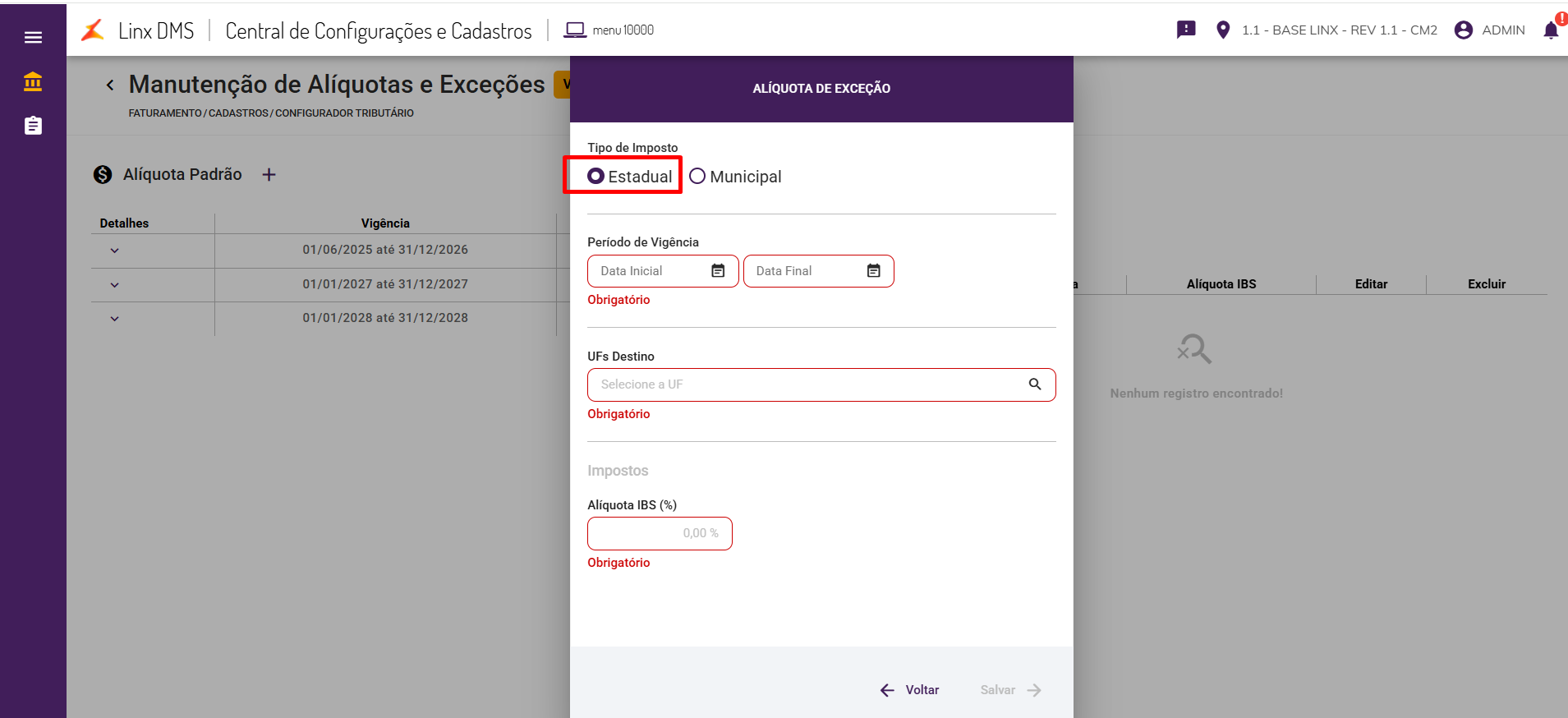The image size is (1568, 718).
Task: Select the Municipal tax type
Action: click(697, 176)
